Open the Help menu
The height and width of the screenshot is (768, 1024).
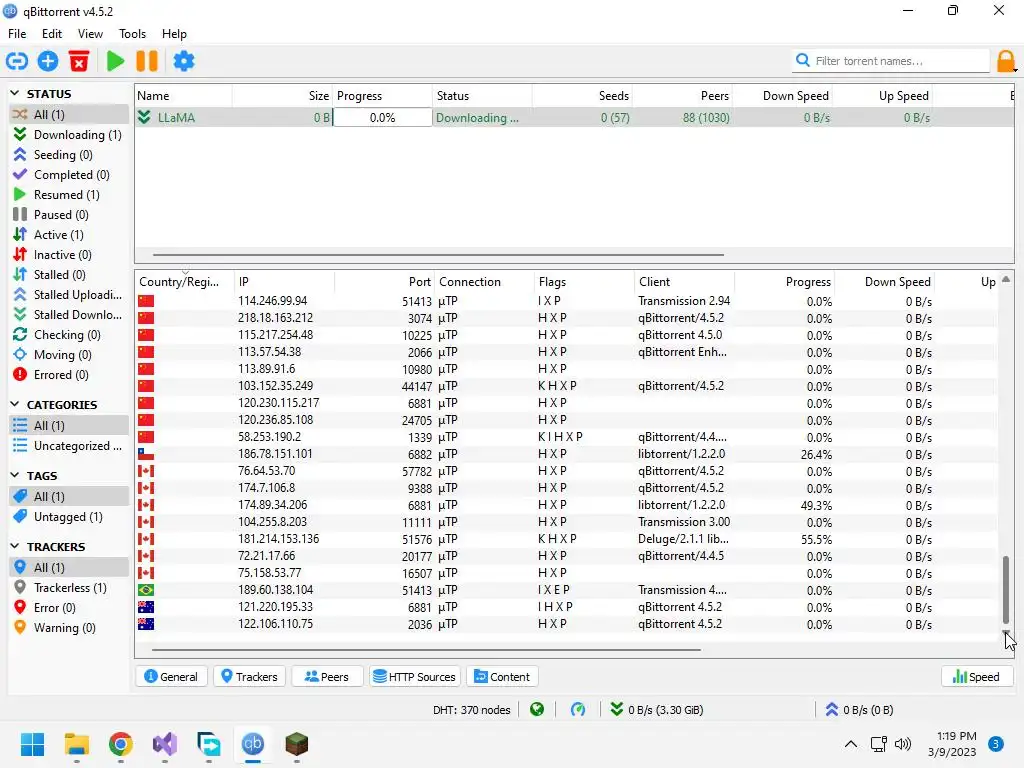click(174, 33)
